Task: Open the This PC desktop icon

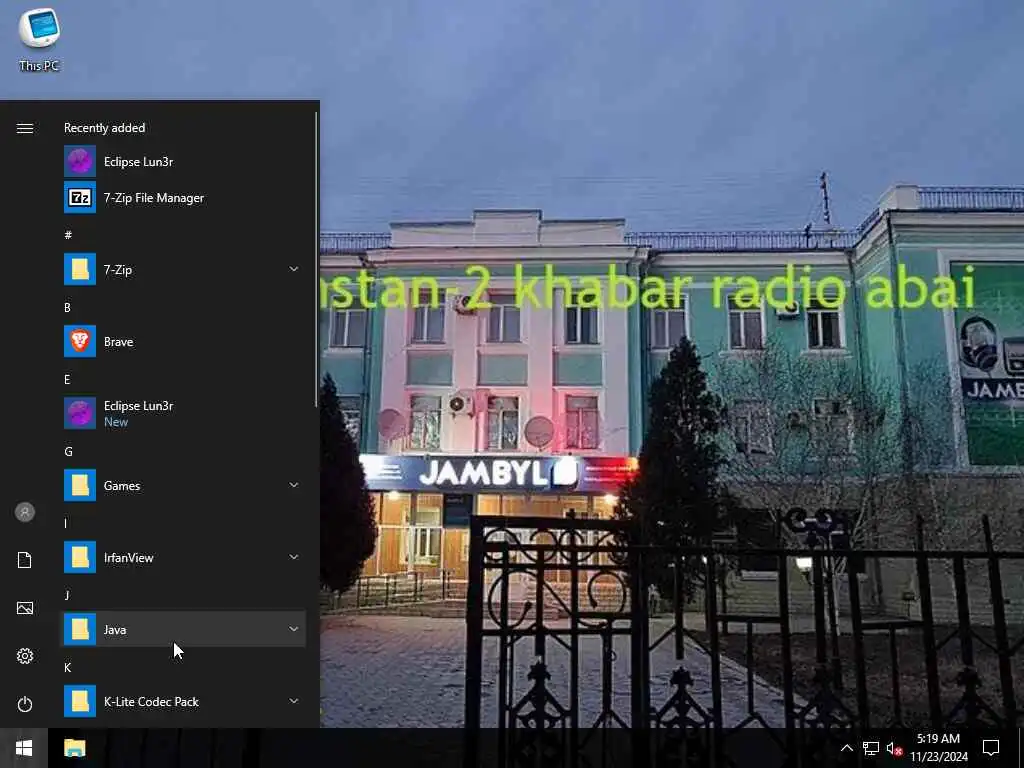Action: 39,39
